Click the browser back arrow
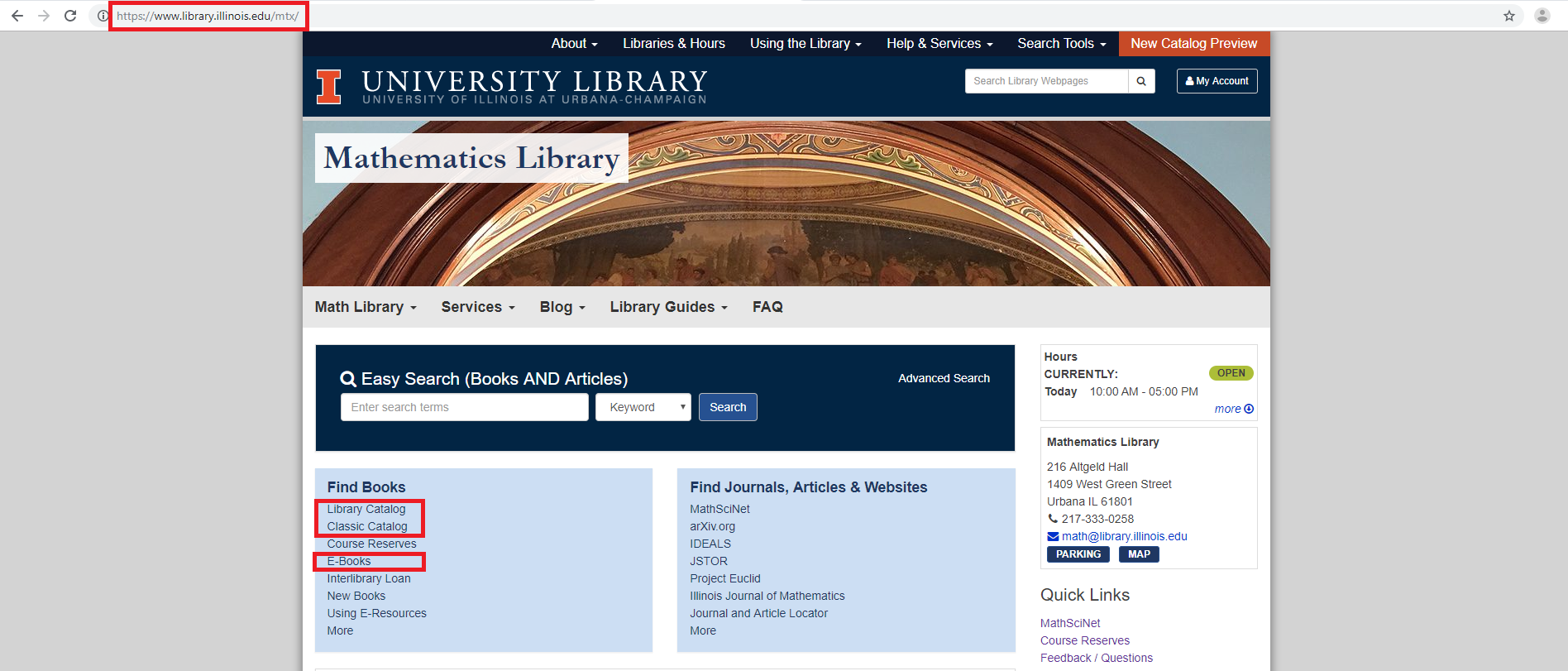1568x671 pixels. pos(17,16)
